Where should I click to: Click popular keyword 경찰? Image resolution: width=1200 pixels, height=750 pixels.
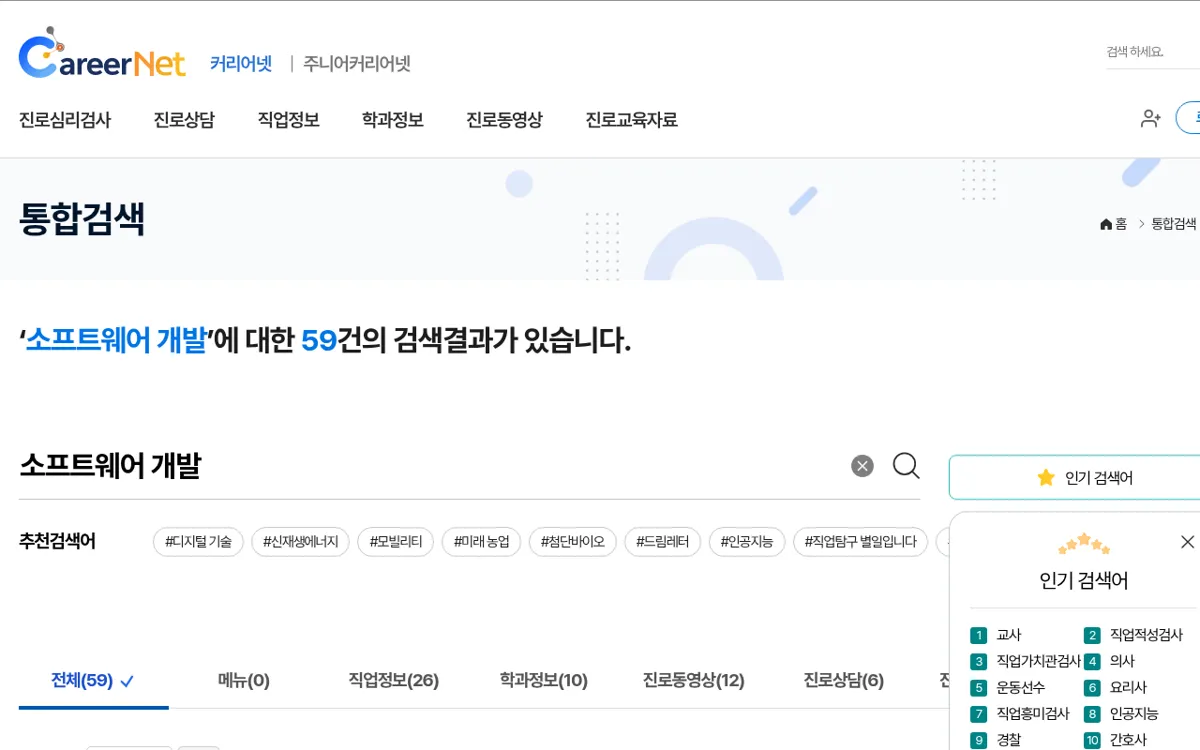click(1009, 740)
